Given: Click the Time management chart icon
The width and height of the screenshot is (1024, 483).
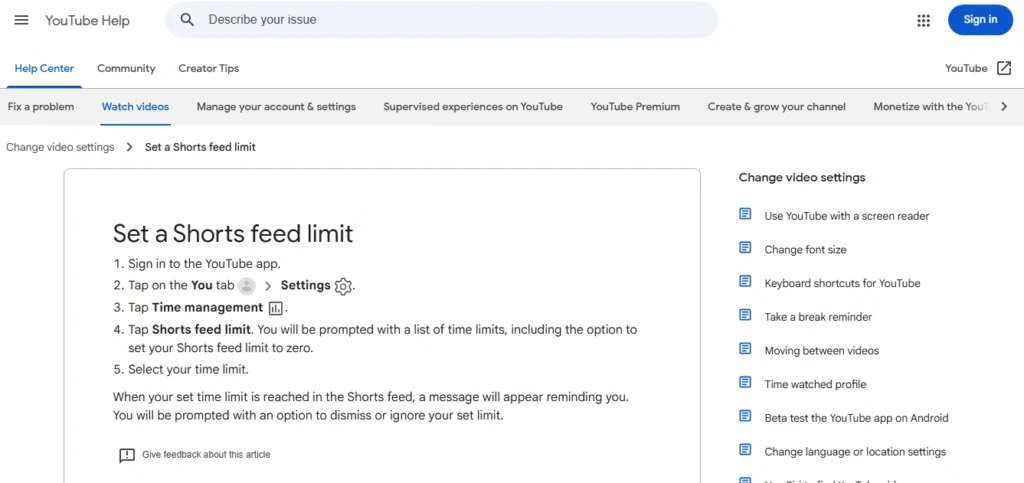Looking at the screenshot, I should click(x=275, y=308).
